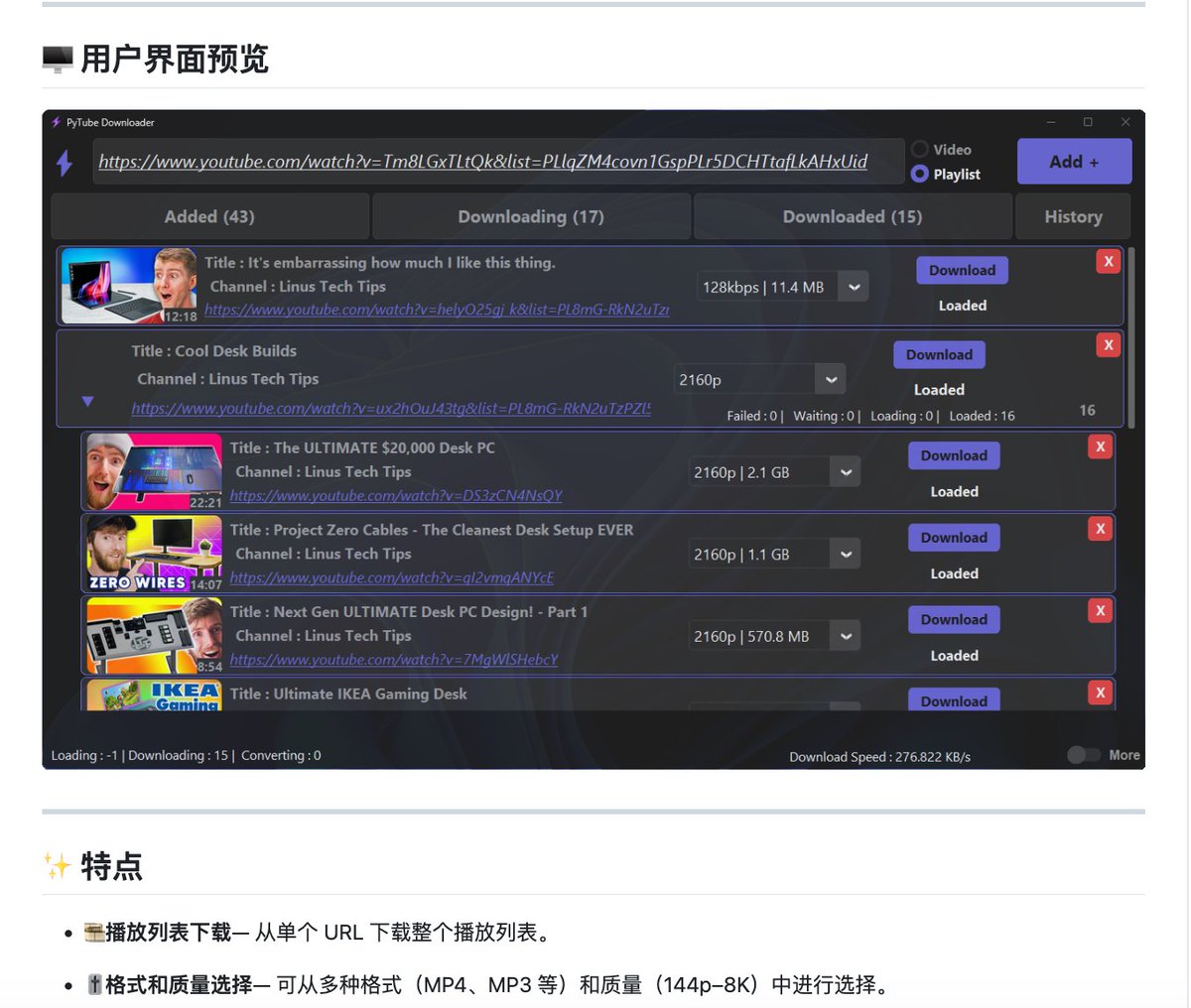The height and width of the screenshot is (1008, 1191).
Task: Switch to the Downloading (17) tab
Action: 531,216
